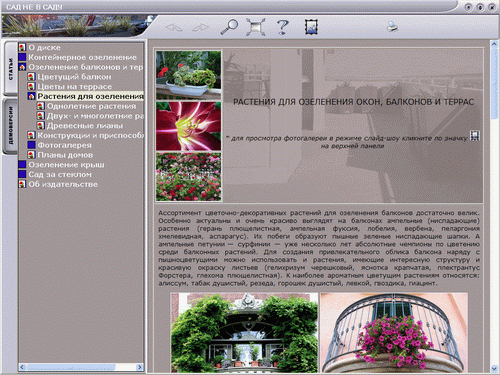
Task: Open the magnifier search tool
Action: tap(230, 27)
